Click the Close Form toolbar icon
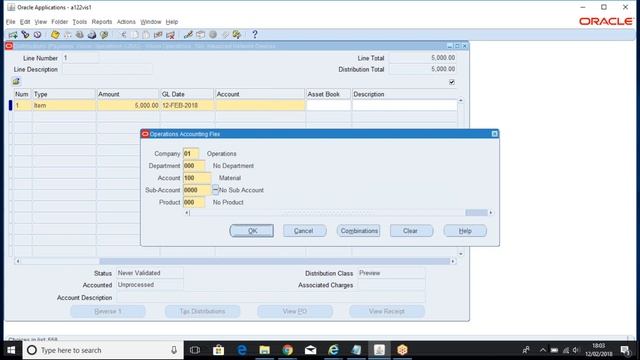The width and height of the screenshot is (640, 360). [x=104, y=35]
